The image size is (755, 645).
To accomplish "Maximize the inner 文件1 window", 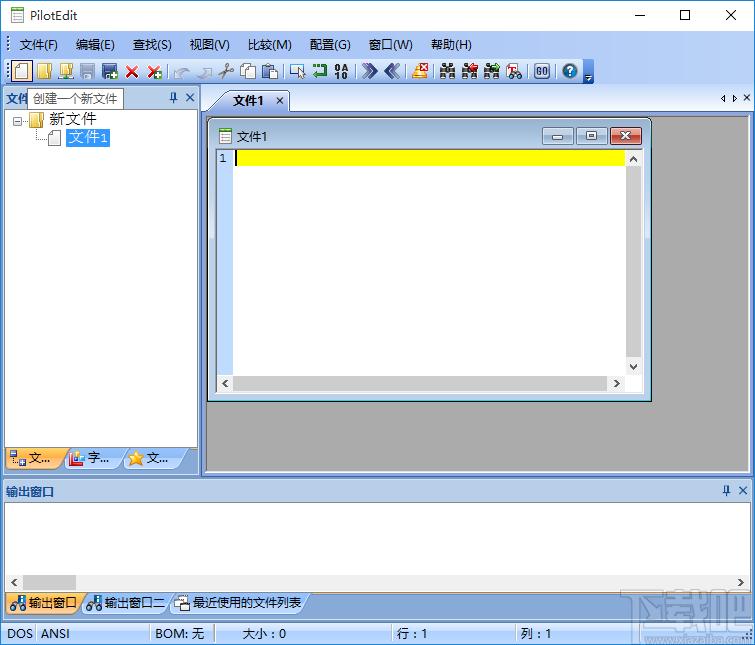I will coord(591,136).
